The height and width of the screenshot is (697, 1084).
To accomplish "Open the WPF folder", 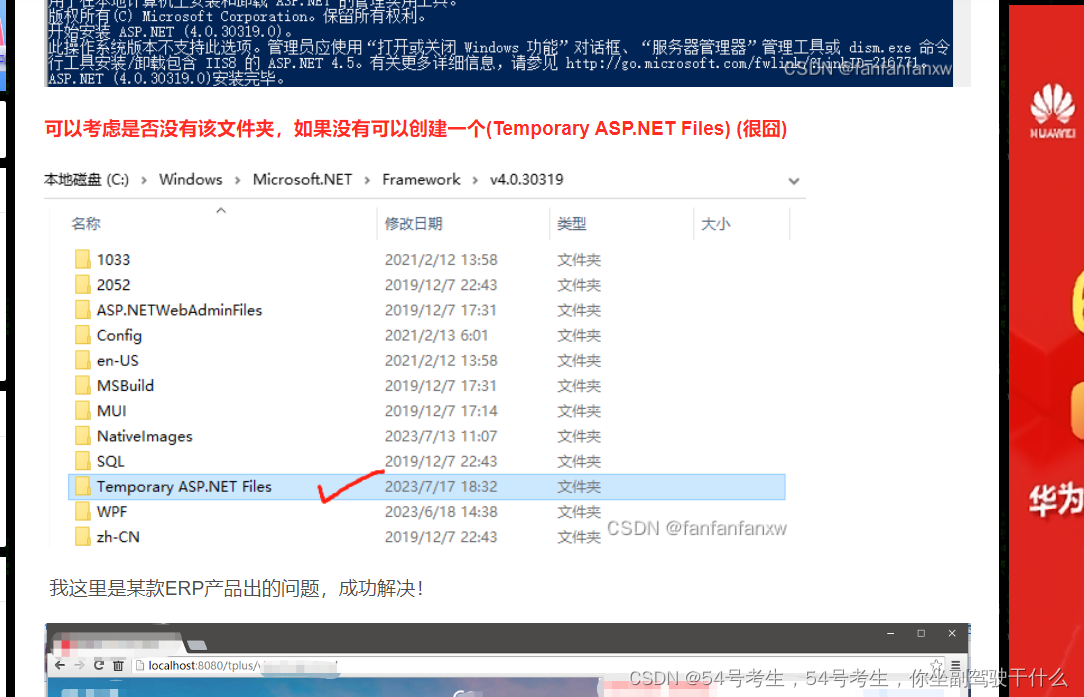I will click(x=110, y=511).
